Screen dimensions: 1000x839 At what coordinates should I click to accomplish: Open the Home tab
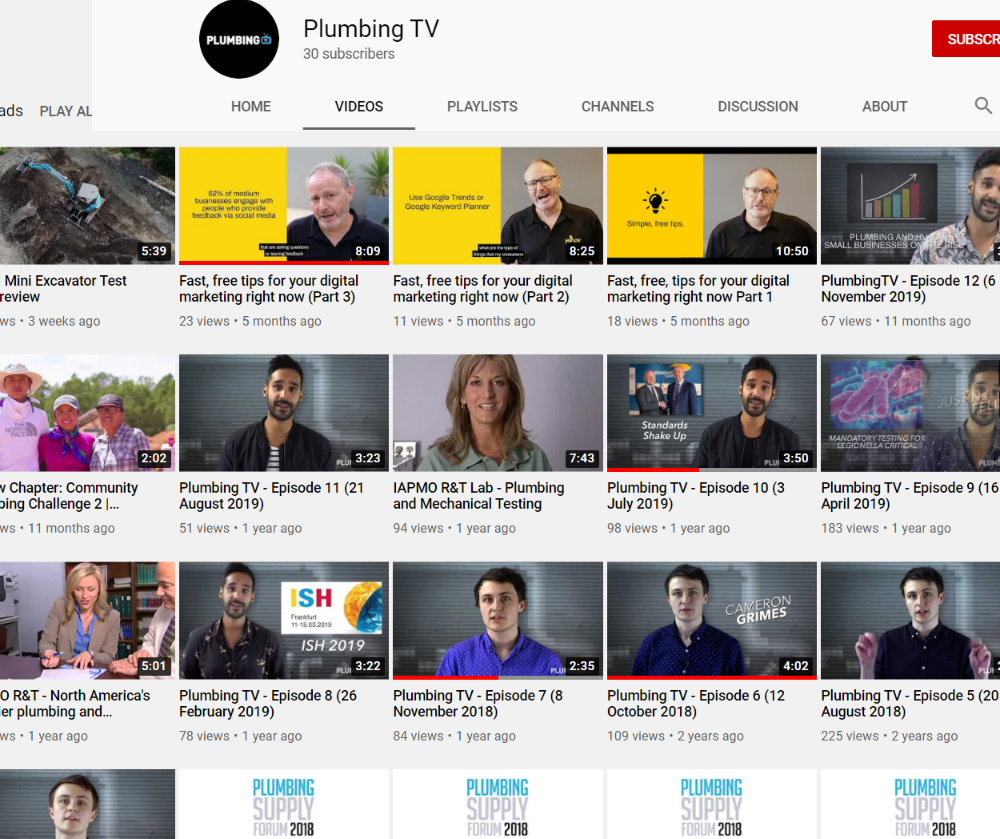(x=251, y=106)
